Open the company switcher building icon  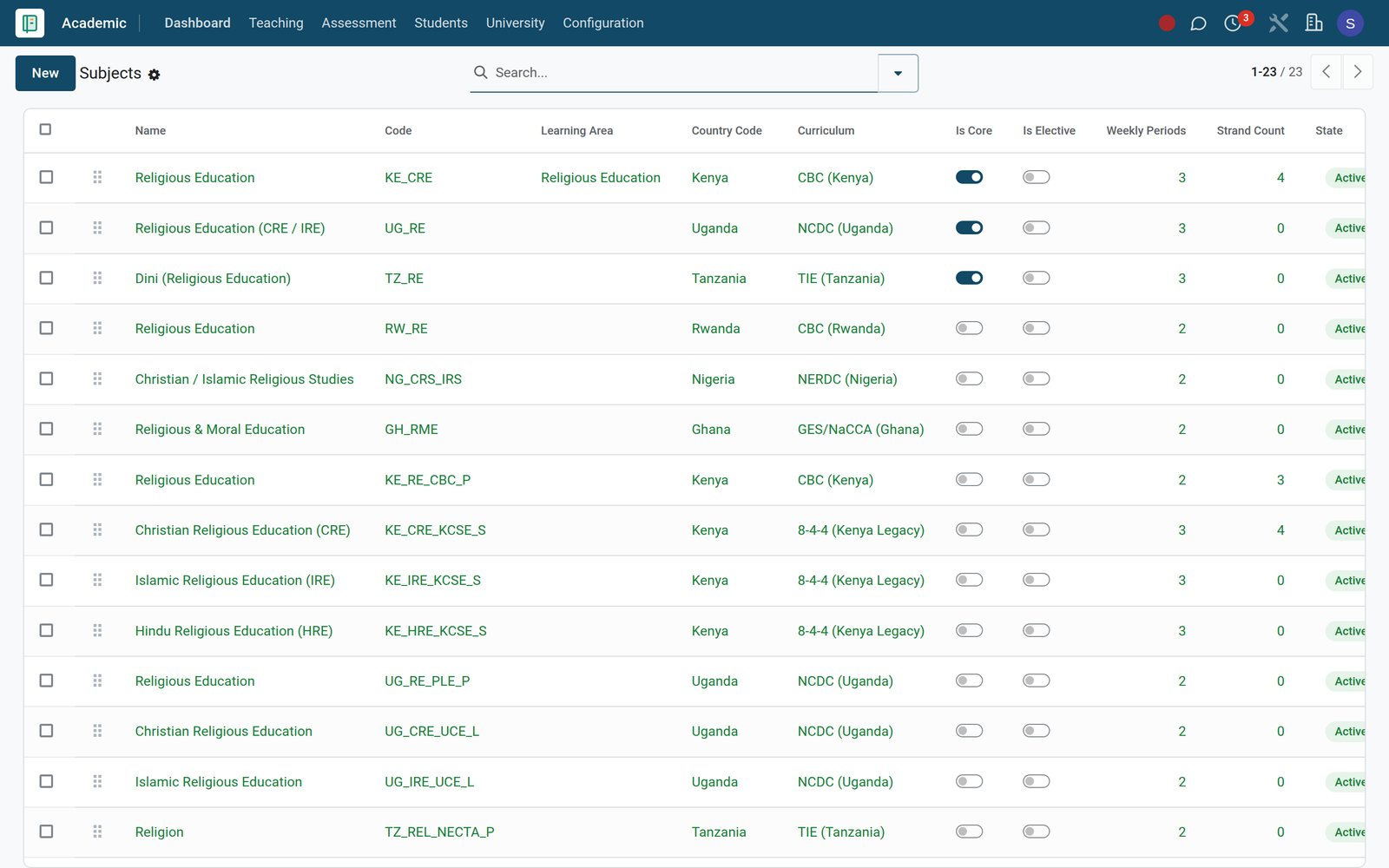(1313, 23)
